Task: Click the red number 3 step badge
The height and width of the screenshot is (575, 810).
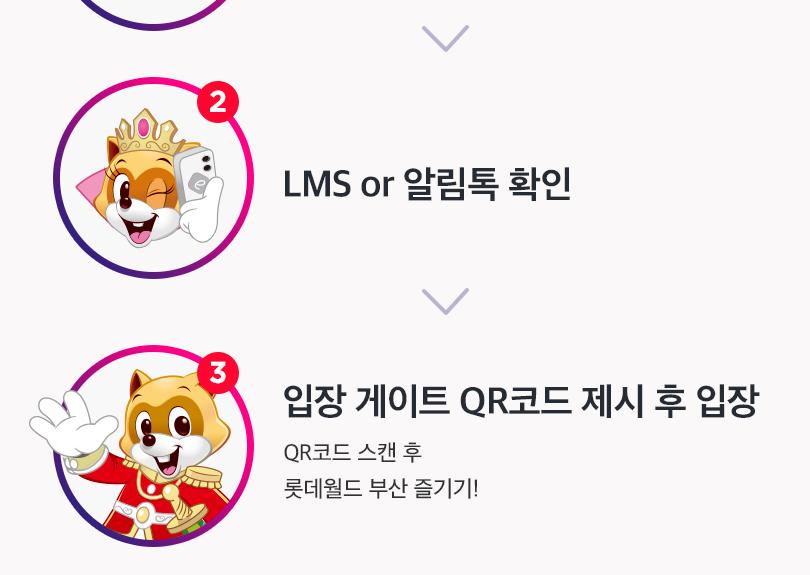Action: 217,372
